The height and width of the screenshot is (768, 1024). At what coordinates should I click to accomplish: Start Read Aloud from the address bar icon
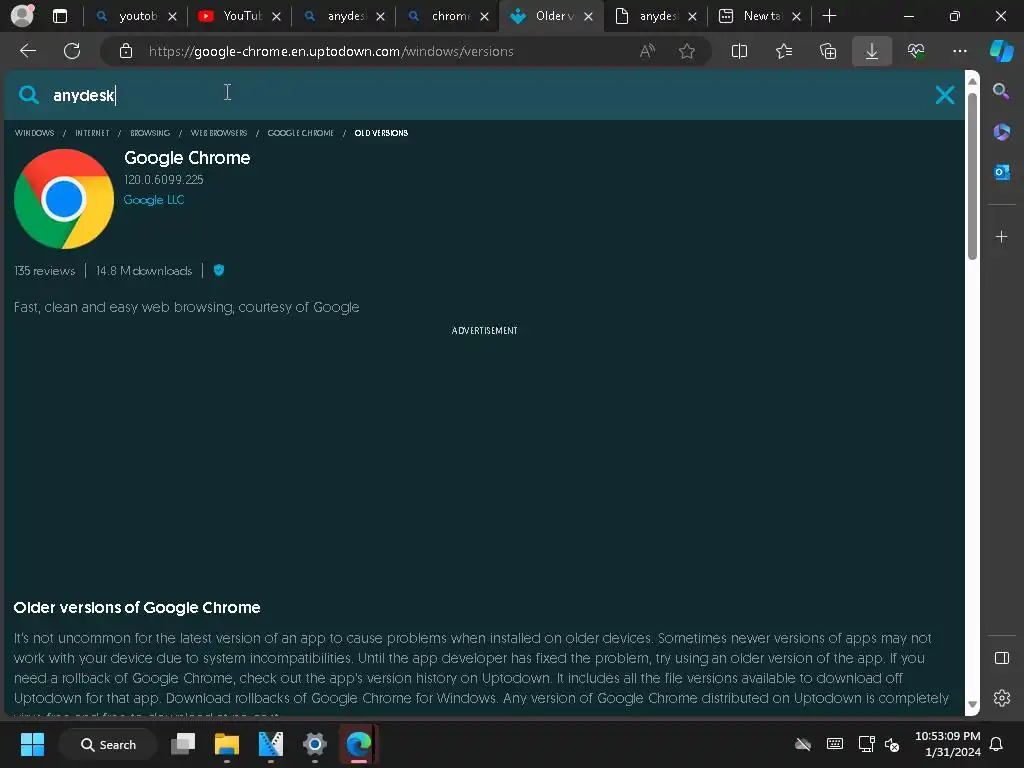(x=647, y=51)
